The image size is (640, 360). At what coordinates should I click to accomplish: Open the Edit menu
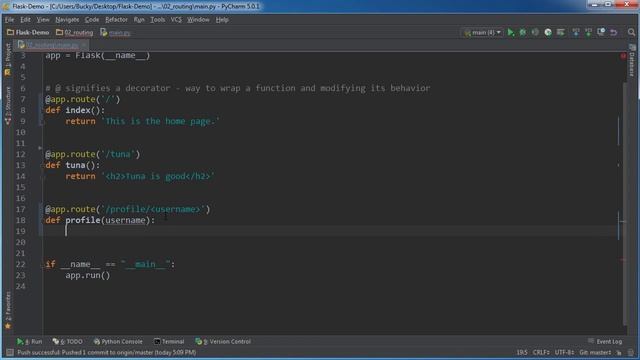pos(25,20)
